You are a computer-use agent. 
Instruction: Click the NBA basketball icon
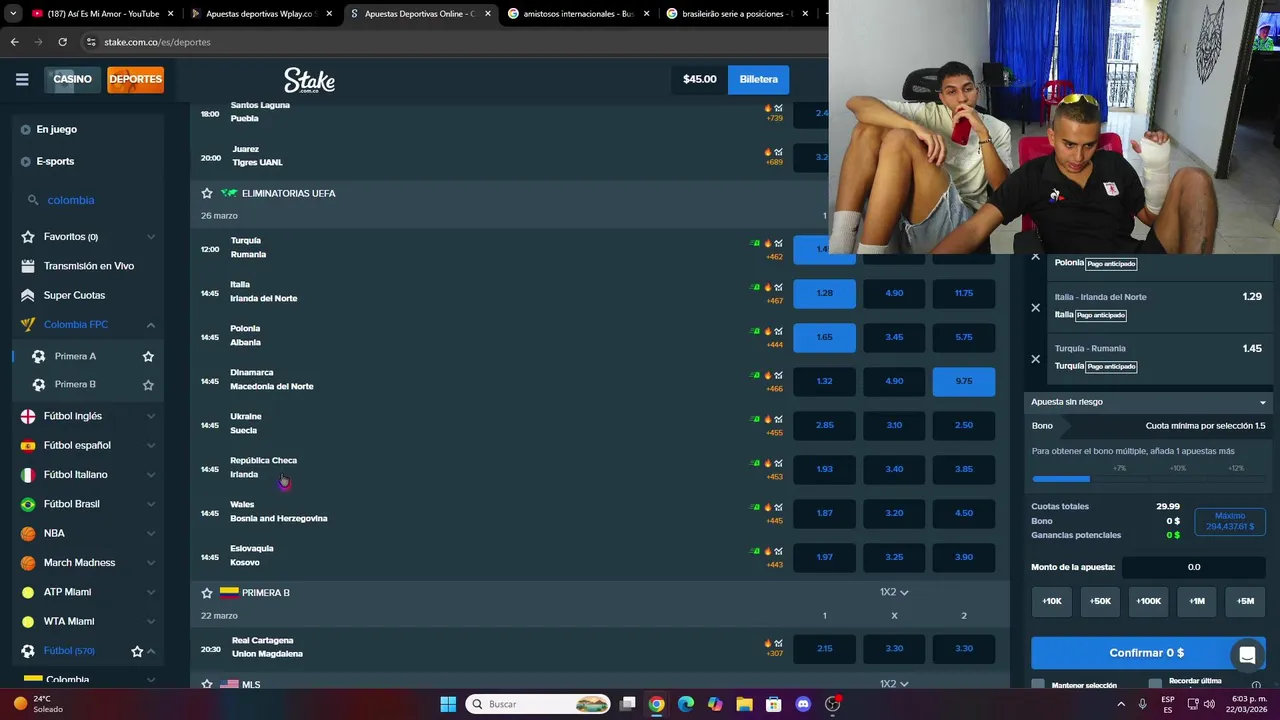[x=28, y=533]
